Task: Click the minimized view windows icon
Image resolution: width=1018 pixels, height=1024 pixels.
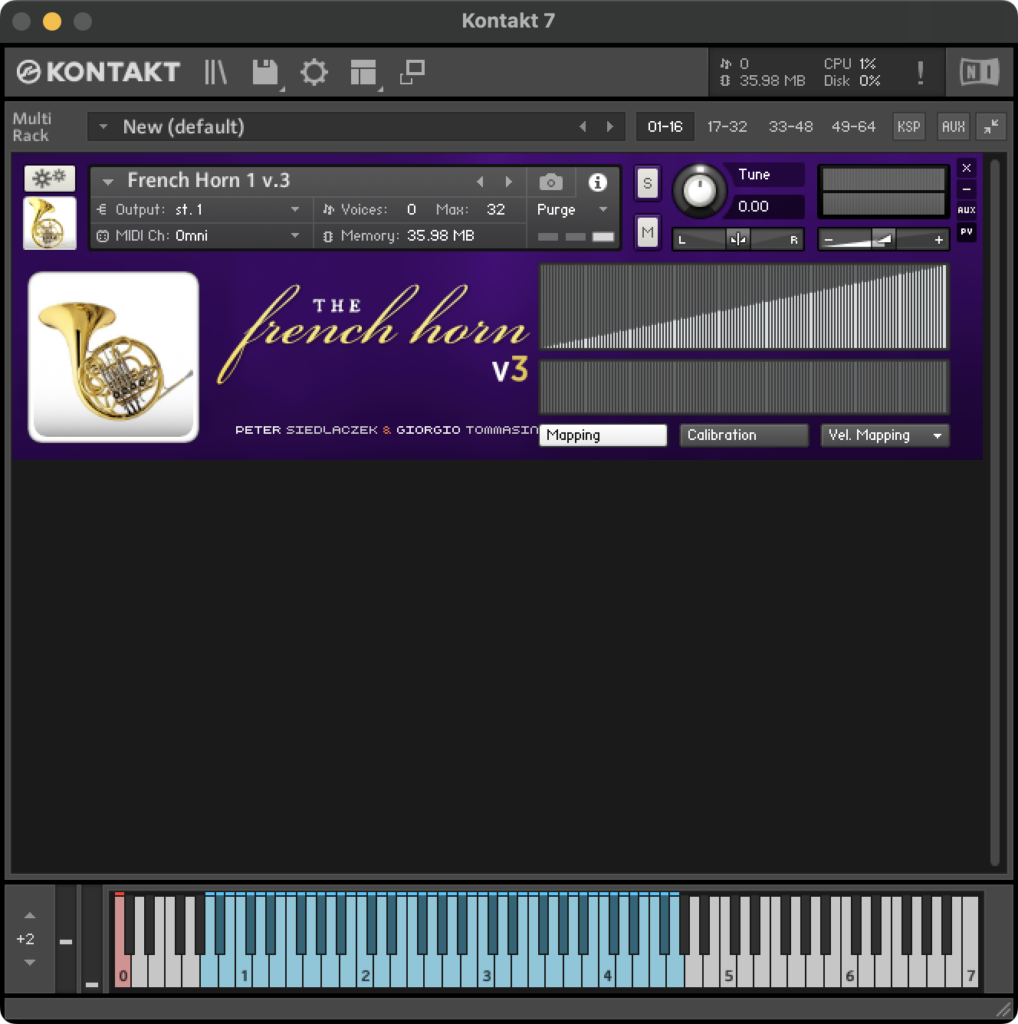Action: [x=413, y=72]
